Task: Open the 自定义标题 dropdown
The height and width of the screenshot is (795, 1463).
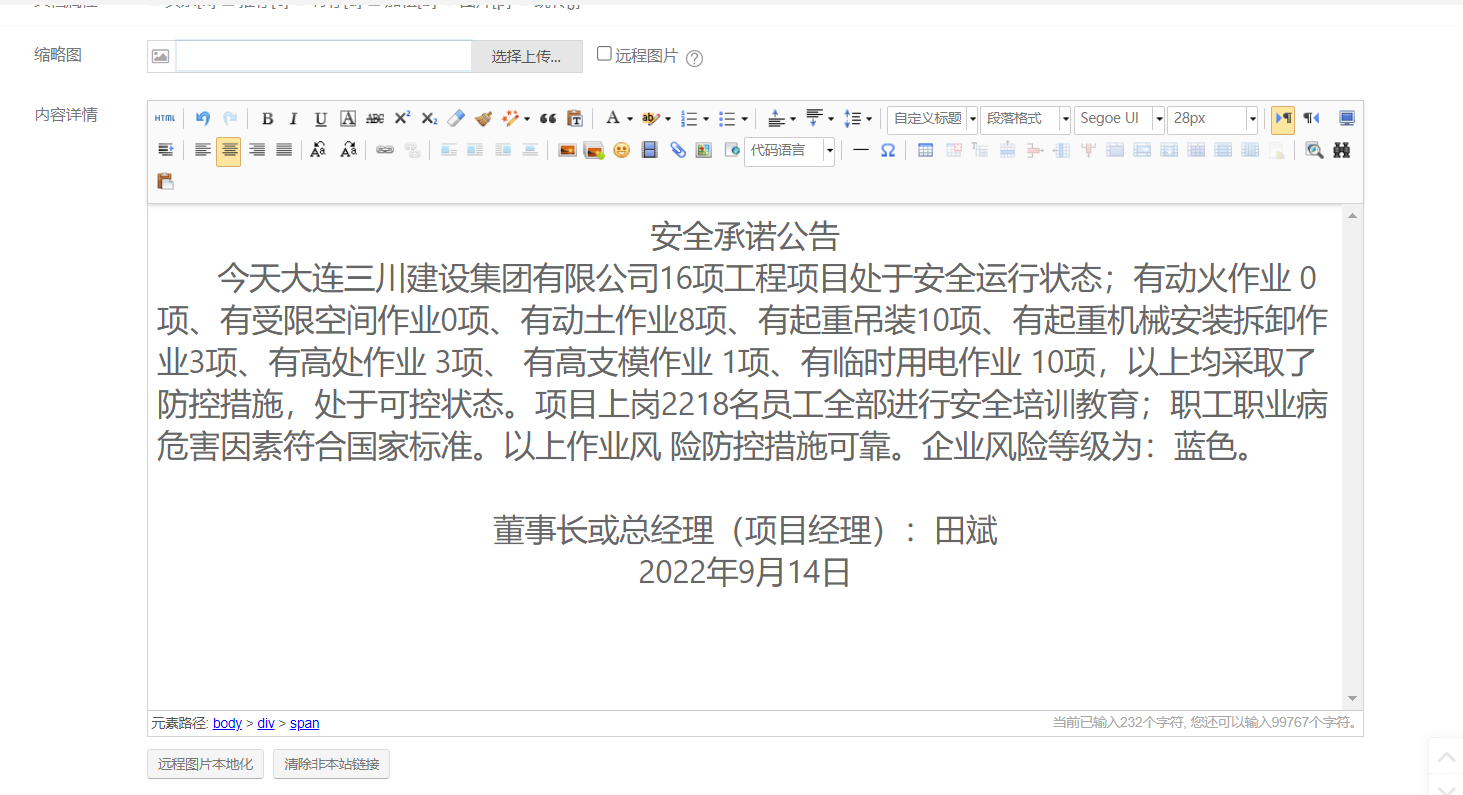Action: (x=932, y=119)
